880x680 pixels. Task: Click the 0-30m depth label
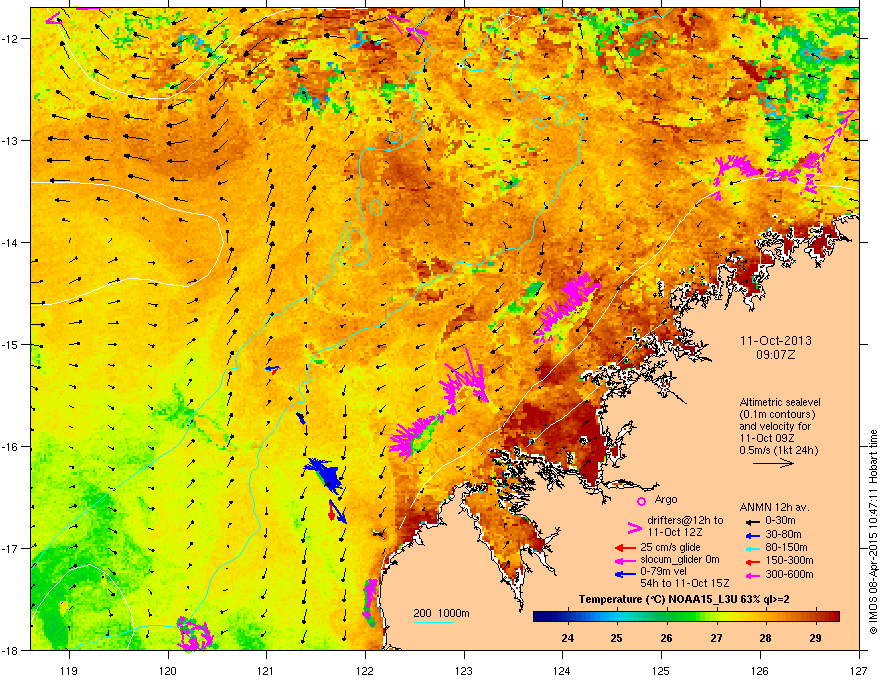click(x=781, y=521)
